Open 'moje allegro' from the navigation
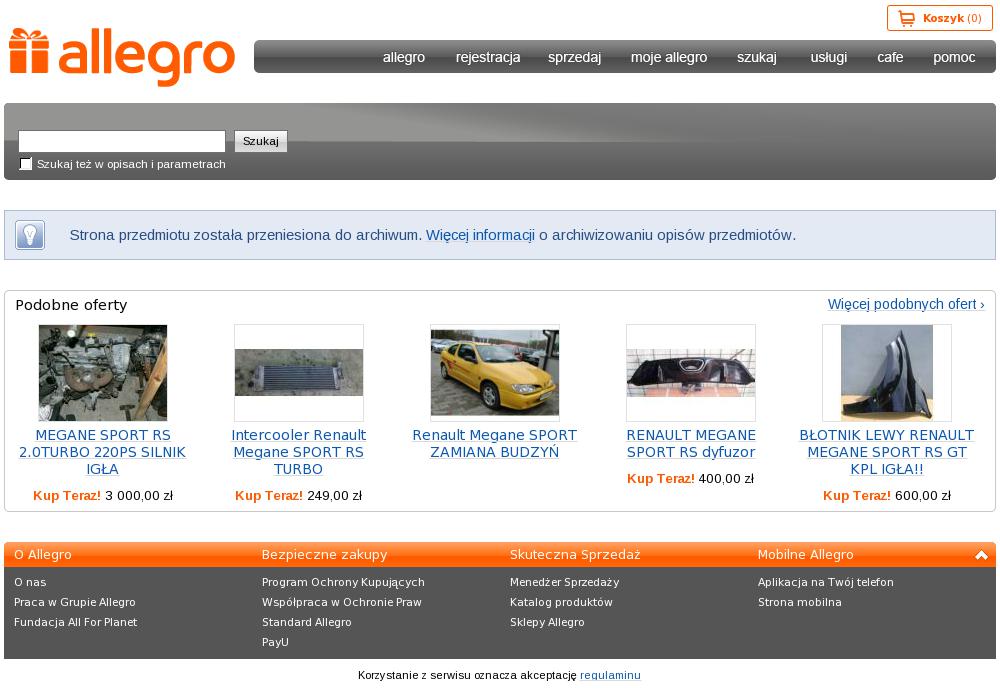The width and height of the screenshot is (1000, 695). [669, 57]
